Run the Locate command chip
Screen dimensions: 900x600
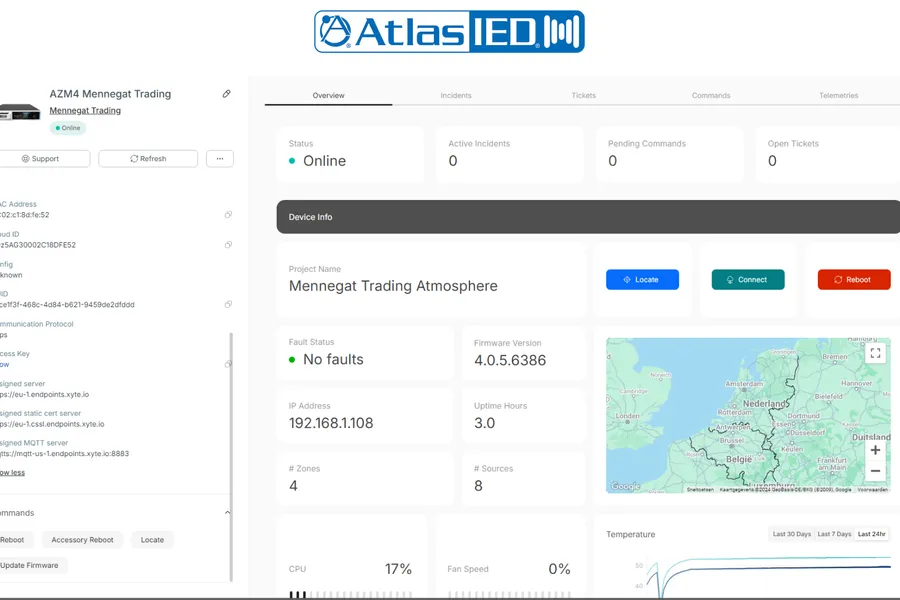152,540
